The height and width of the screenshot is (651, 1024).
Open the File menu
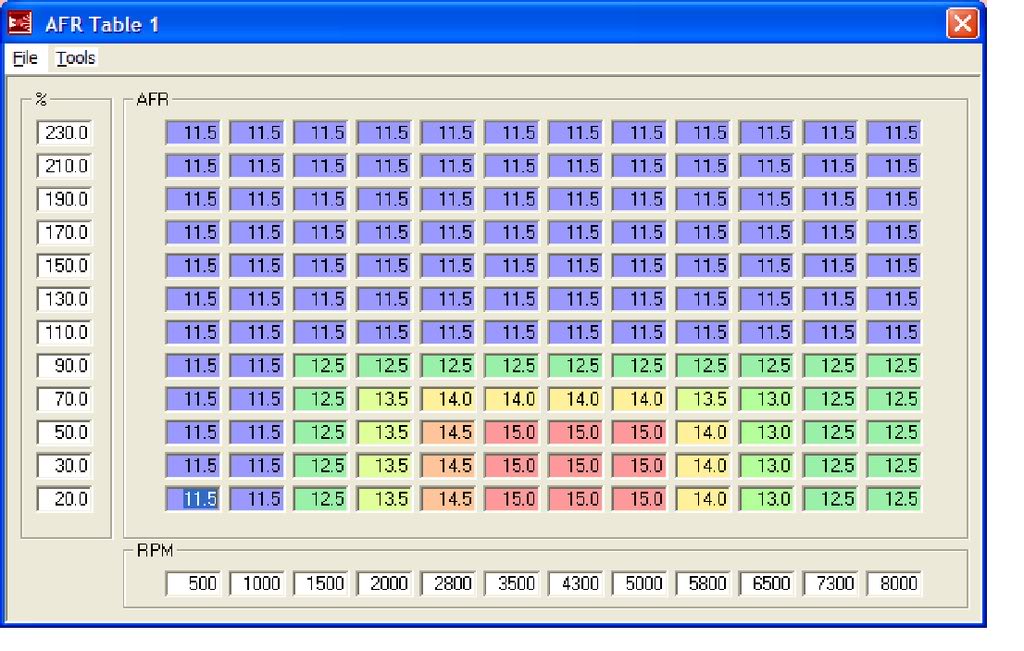coord(25,58)
